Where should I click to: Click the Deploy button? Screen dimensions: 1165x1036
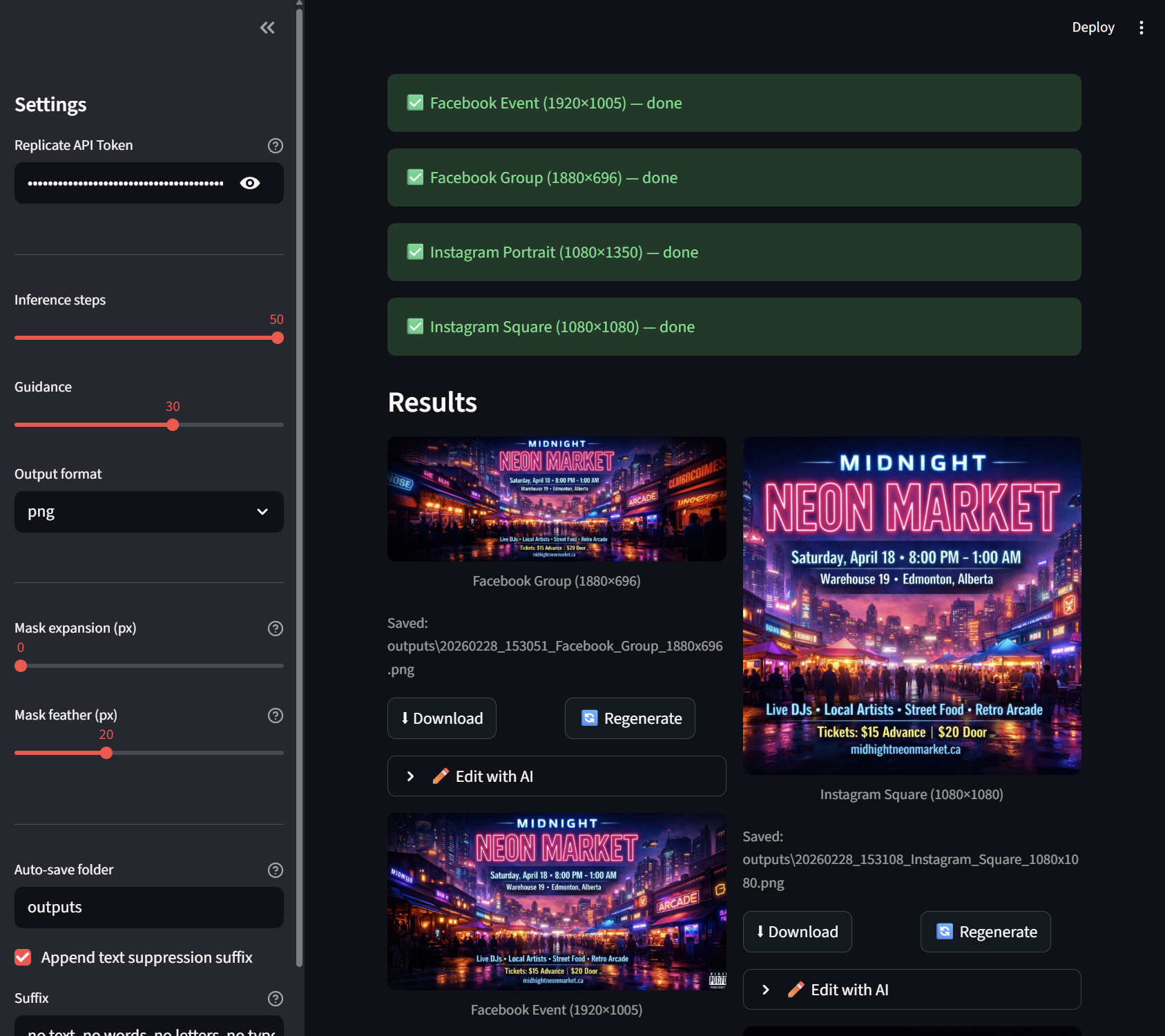pyautogui.click(x=1092, y=28)
